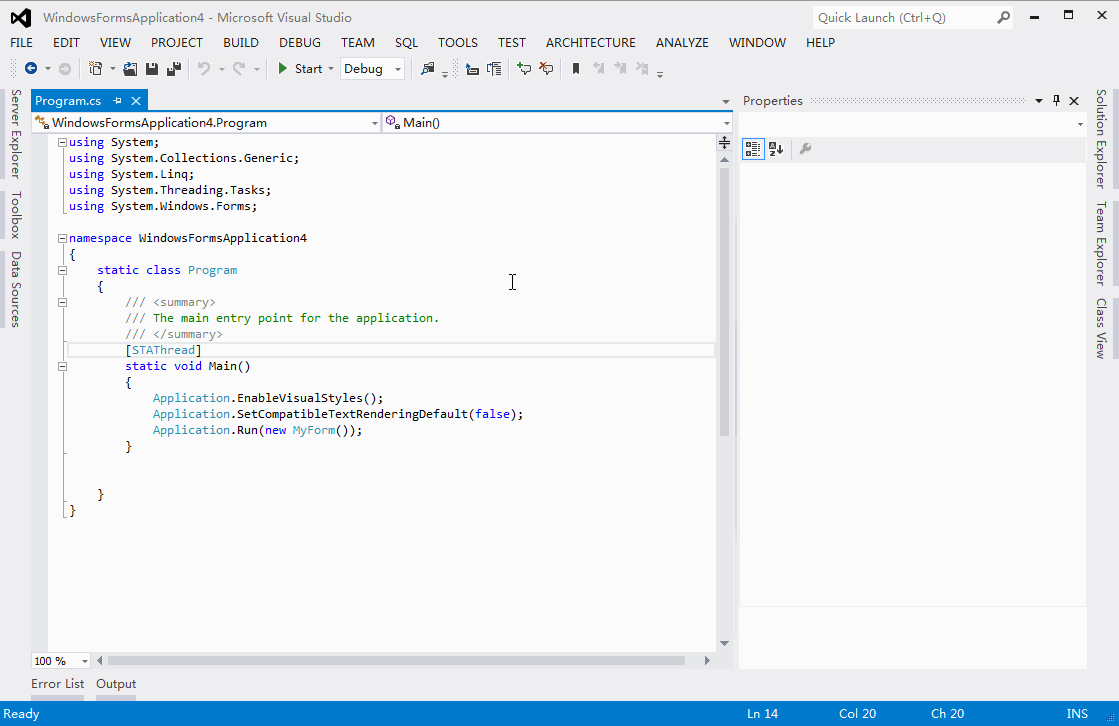Screen dimensions: 1119x726
Task: Click the Save All toolbar icon
Action: (x=173, y=68)
